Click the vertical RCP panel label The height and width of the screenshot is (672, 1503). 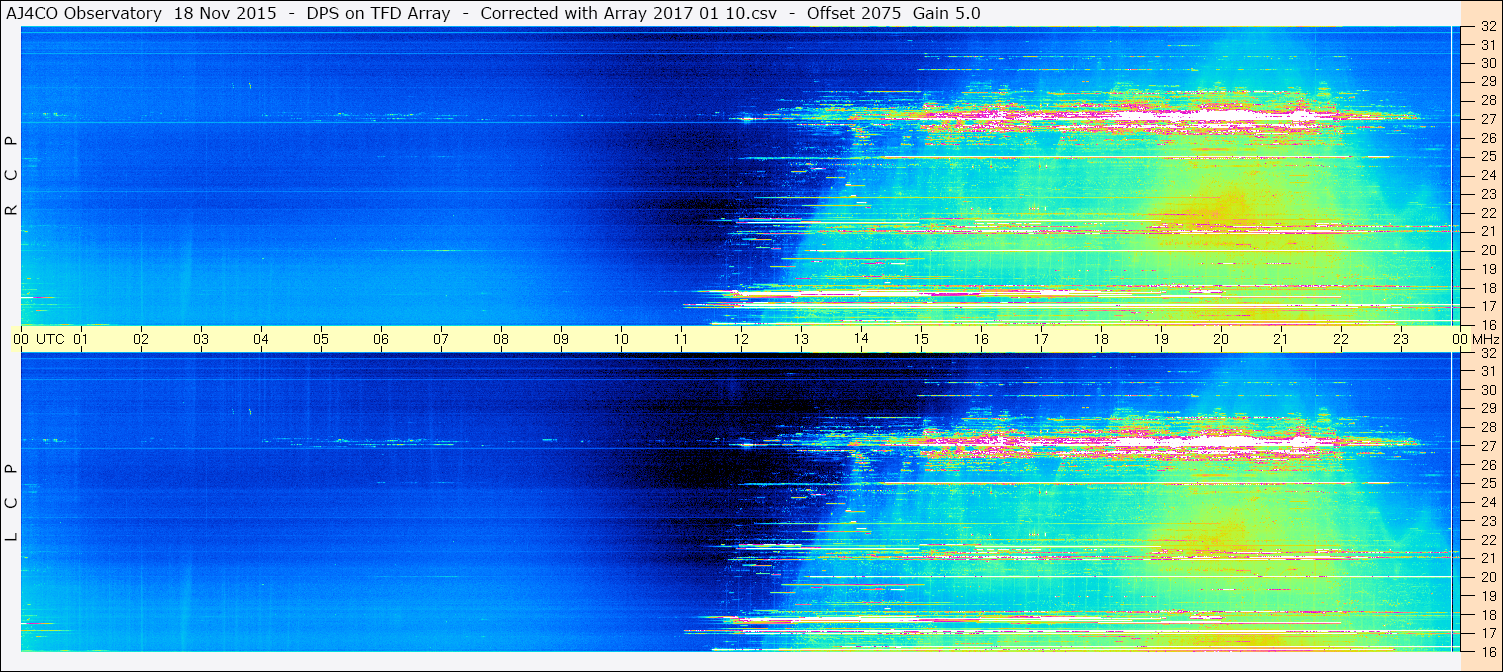(x=11, y=176)
